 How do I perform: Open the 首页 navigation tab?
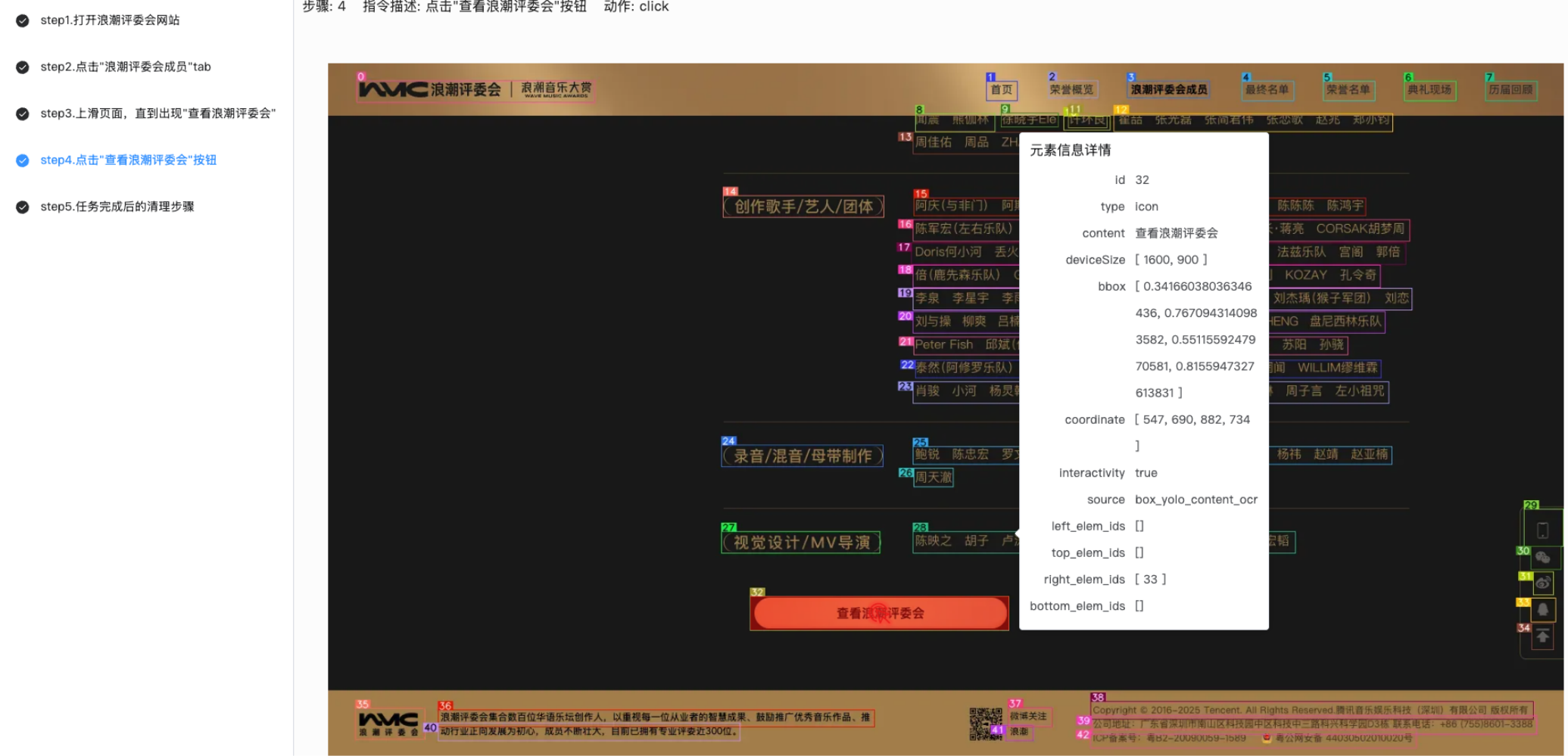coord(1002,90)
